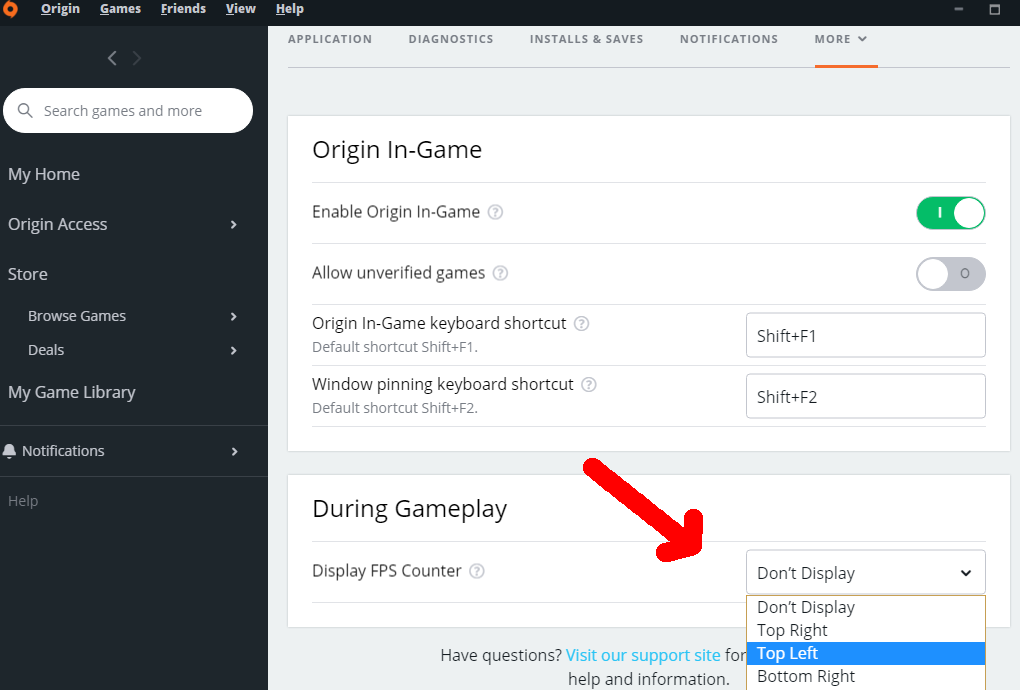Open the Store section
The height and width of the screenshot is (690, 1020).
27,274
